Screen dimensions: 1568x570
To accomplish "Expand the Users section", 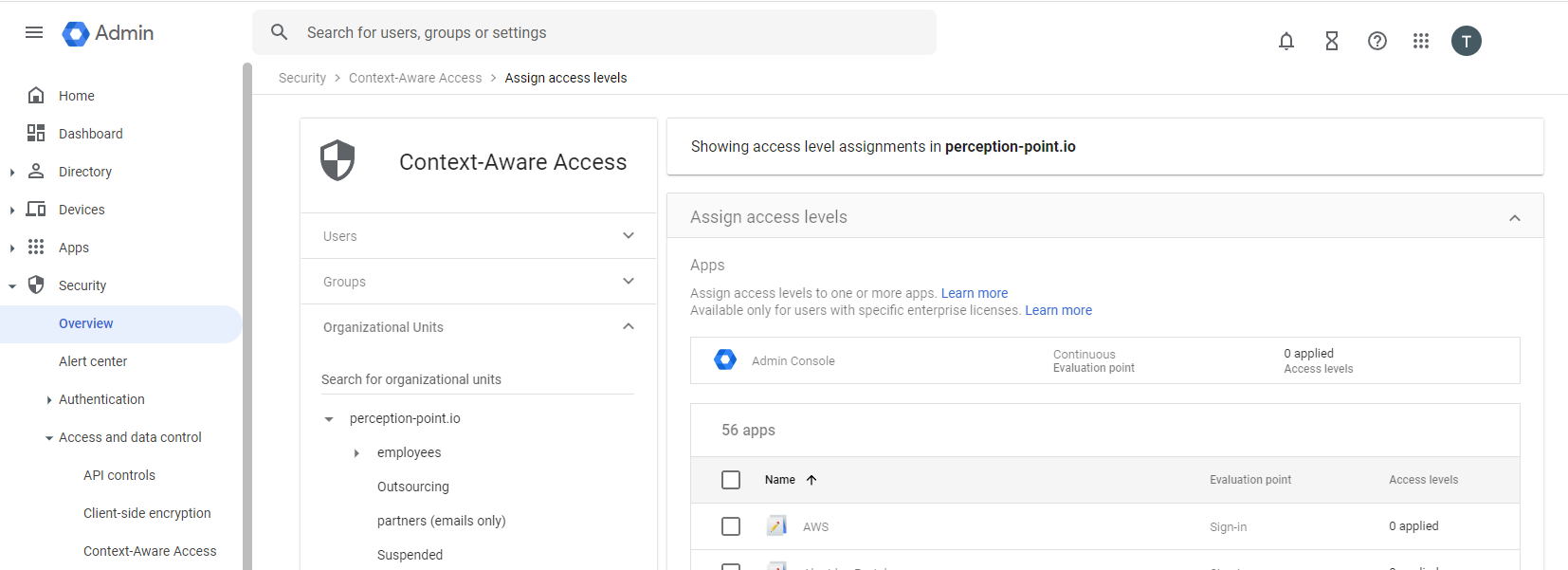I will [628, 236].
